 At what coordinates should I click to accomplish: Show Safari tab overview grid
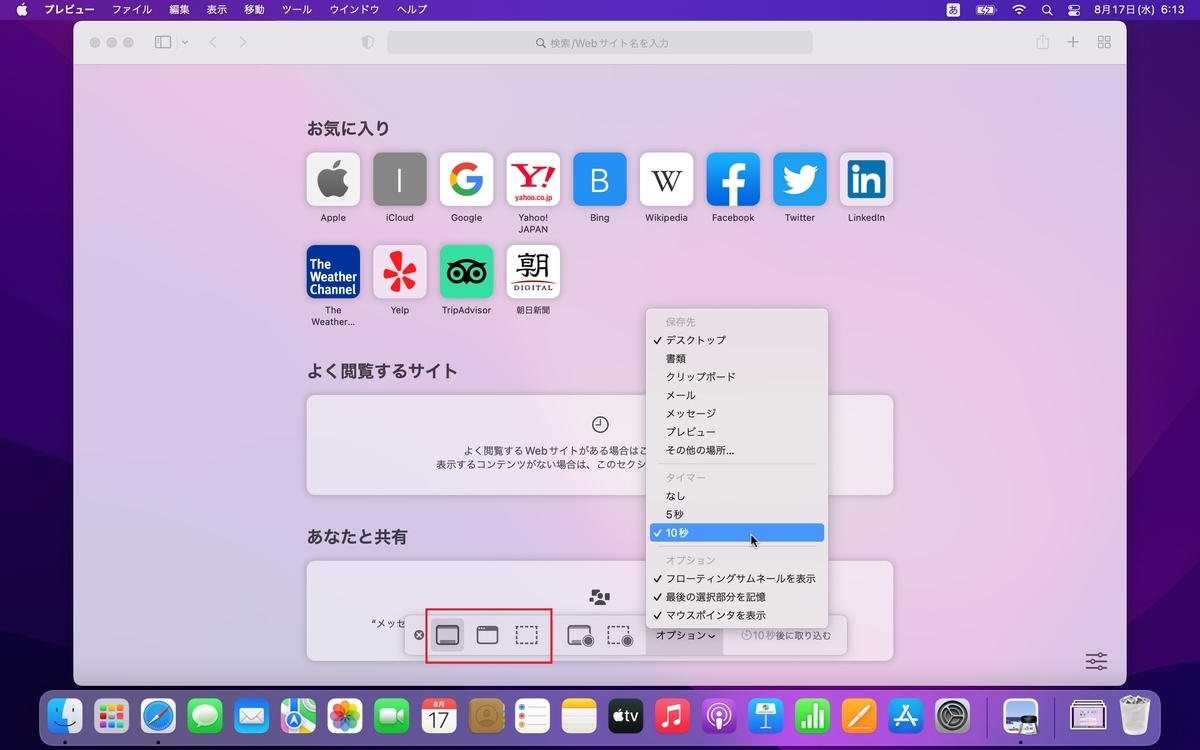pyautogui.click(x=1104, y=43)
